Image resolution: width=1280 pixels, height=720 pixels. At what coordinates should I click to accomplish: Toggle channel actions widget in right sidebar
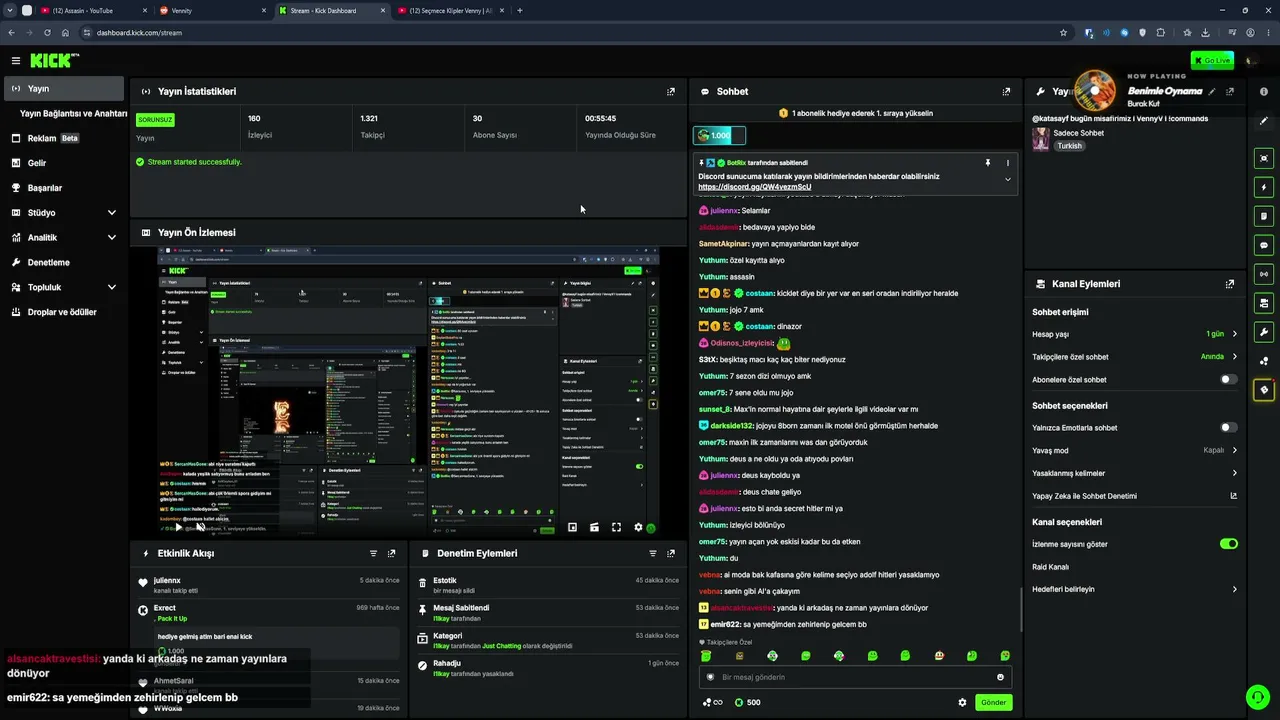click(1264, 303)
